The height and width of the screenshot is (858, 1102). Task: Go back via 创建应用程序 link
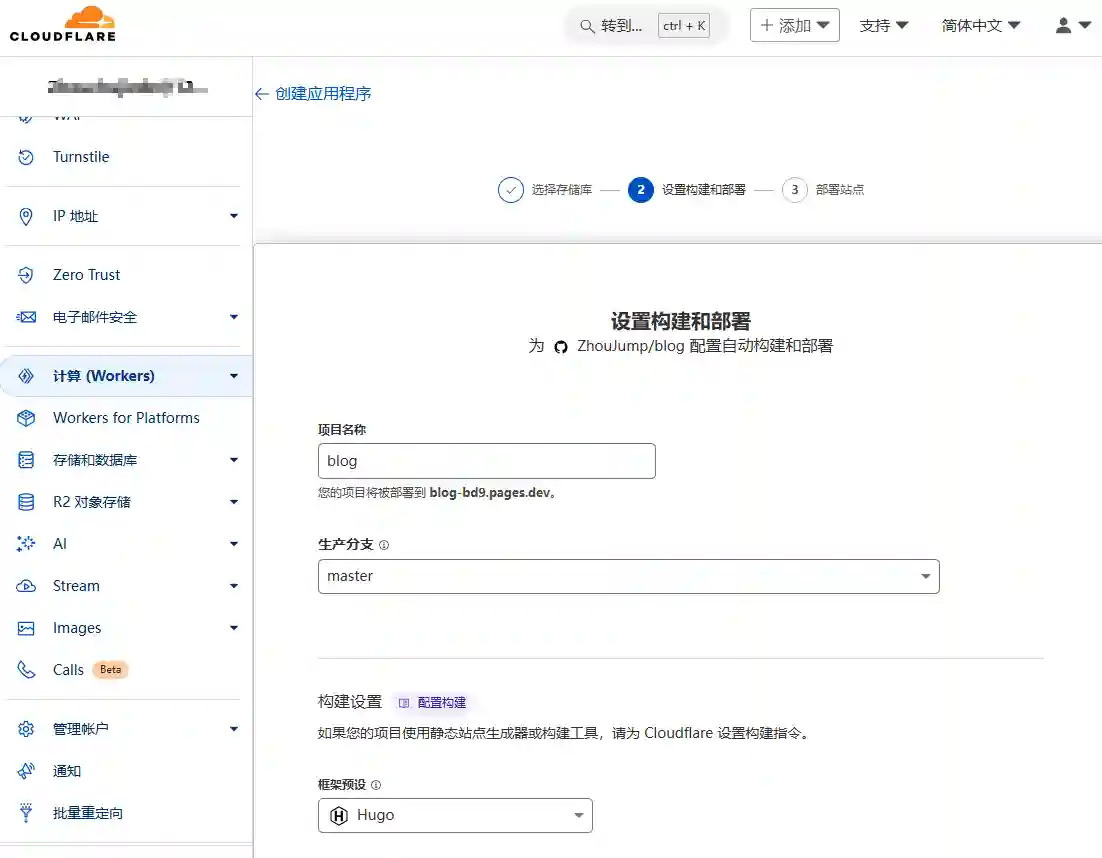coord(314,93)
